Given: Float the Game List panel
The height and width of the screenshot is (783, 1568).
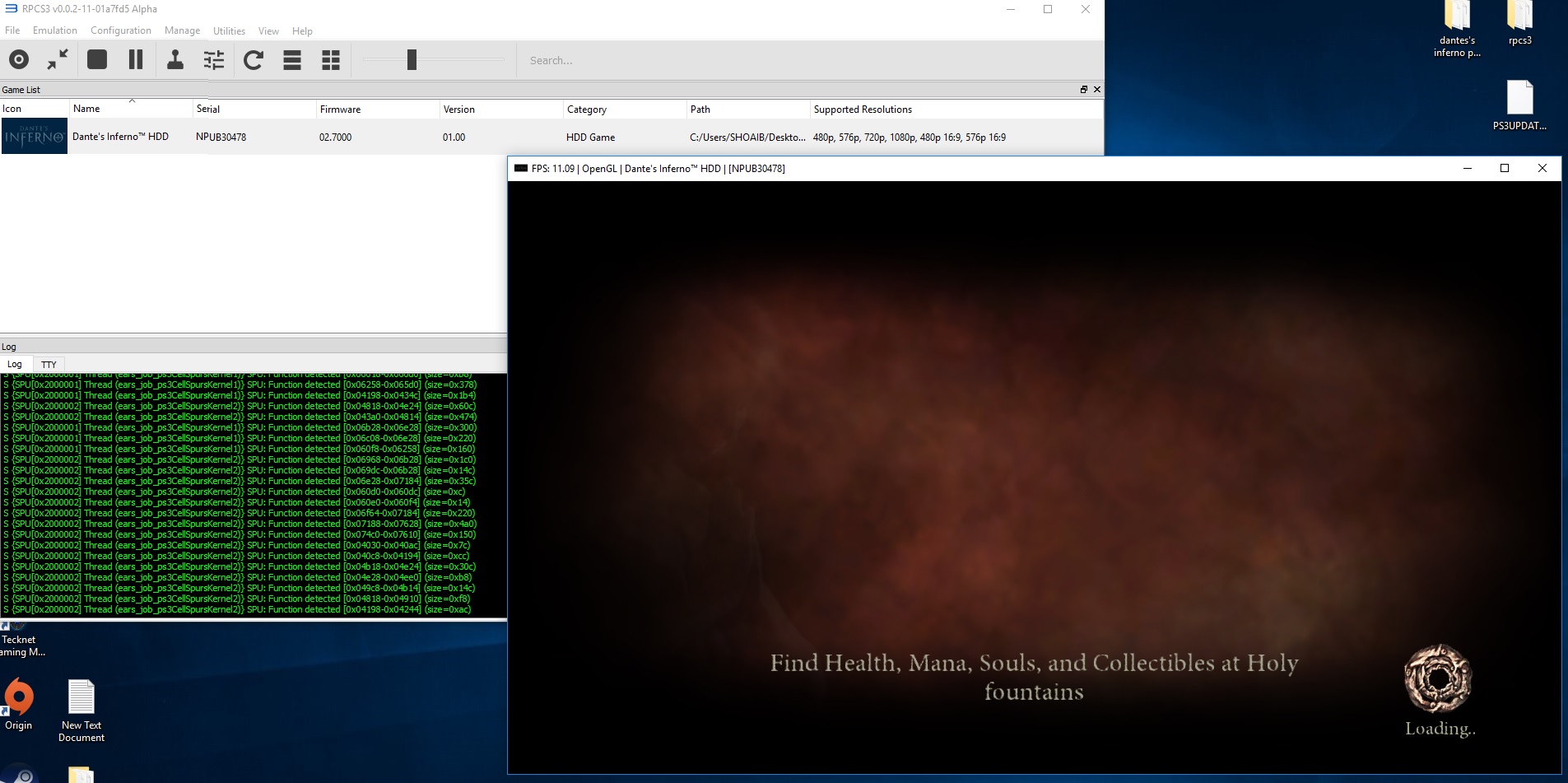Looking at the screenshot, I should point(1083,90).
